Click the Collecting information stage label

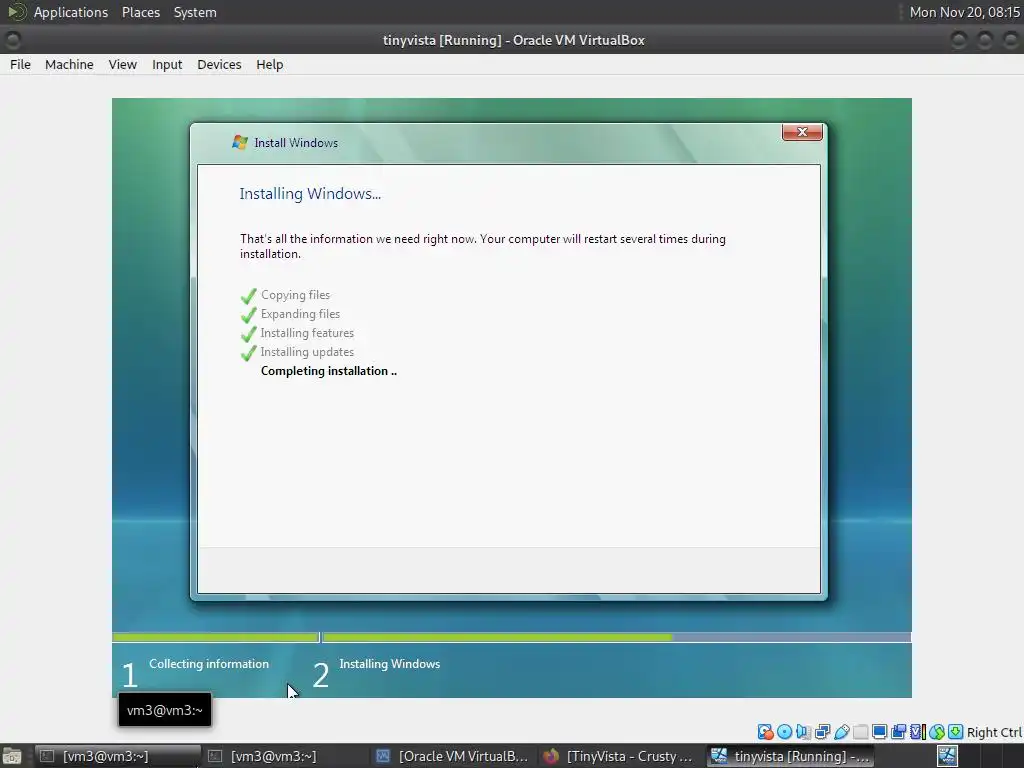[209, 664]
